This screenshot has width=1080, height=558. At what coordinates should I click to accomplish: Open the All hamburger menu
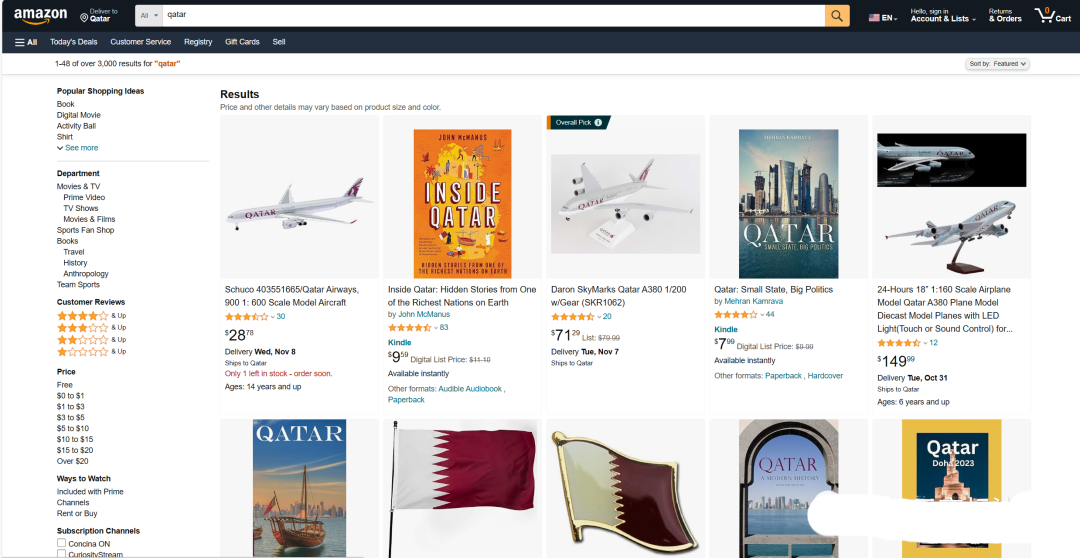point(26,42)
